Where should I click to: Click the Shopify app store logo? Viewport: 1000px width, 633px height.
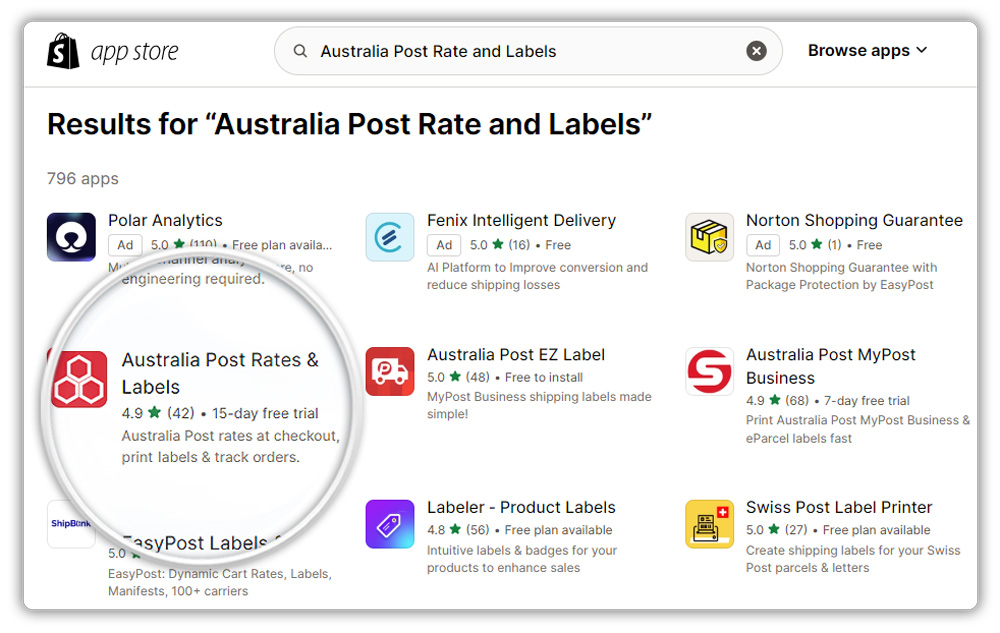tap(113, 51)
